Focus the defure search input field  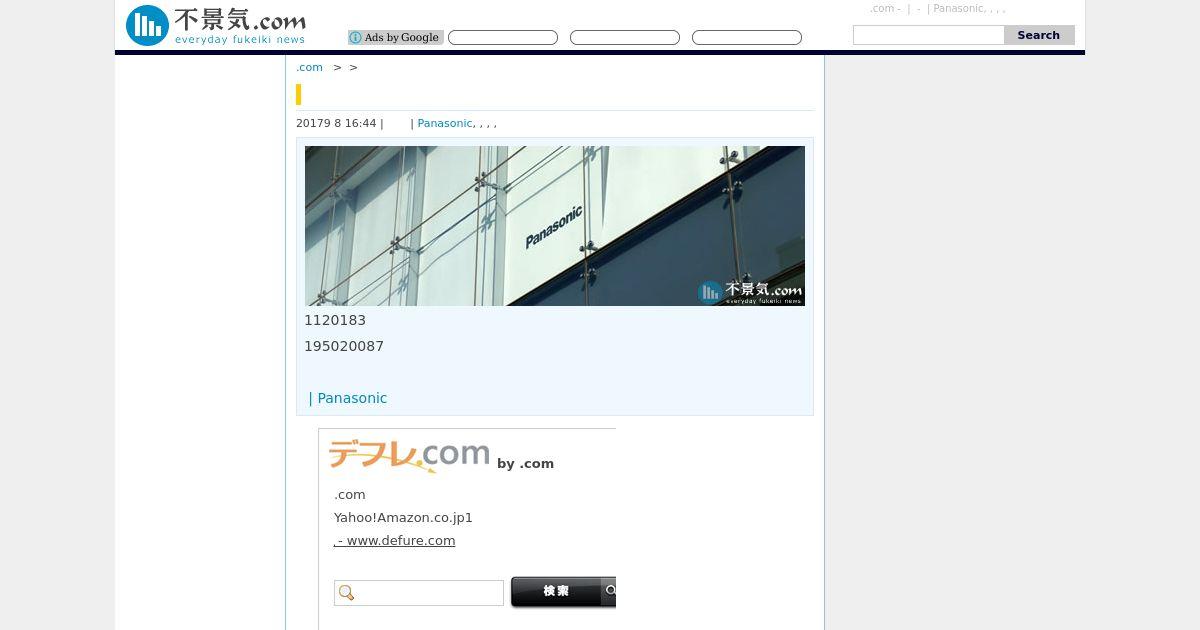coord(419,593)
